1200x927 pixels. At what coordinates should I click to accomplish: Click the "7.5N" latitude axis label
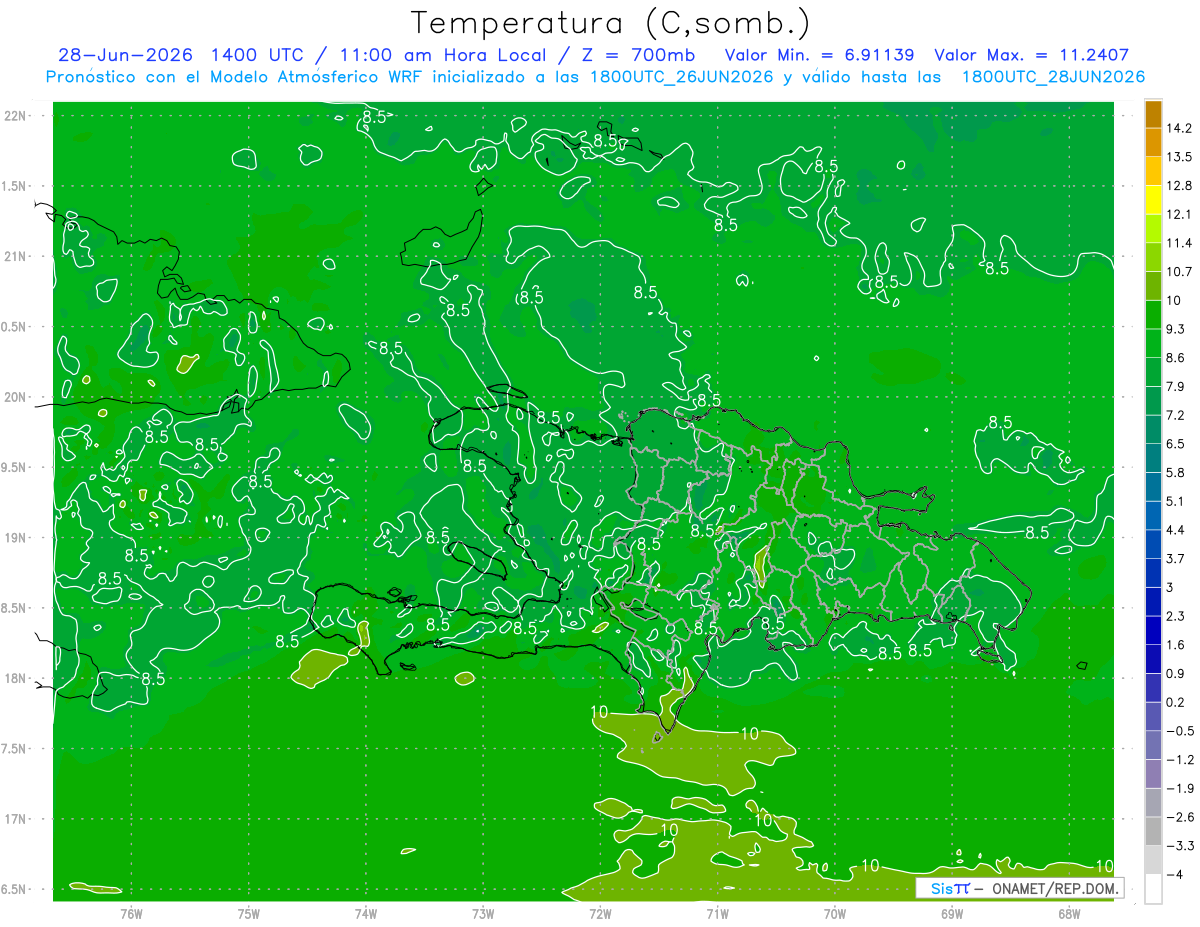[x=15, y=749]
